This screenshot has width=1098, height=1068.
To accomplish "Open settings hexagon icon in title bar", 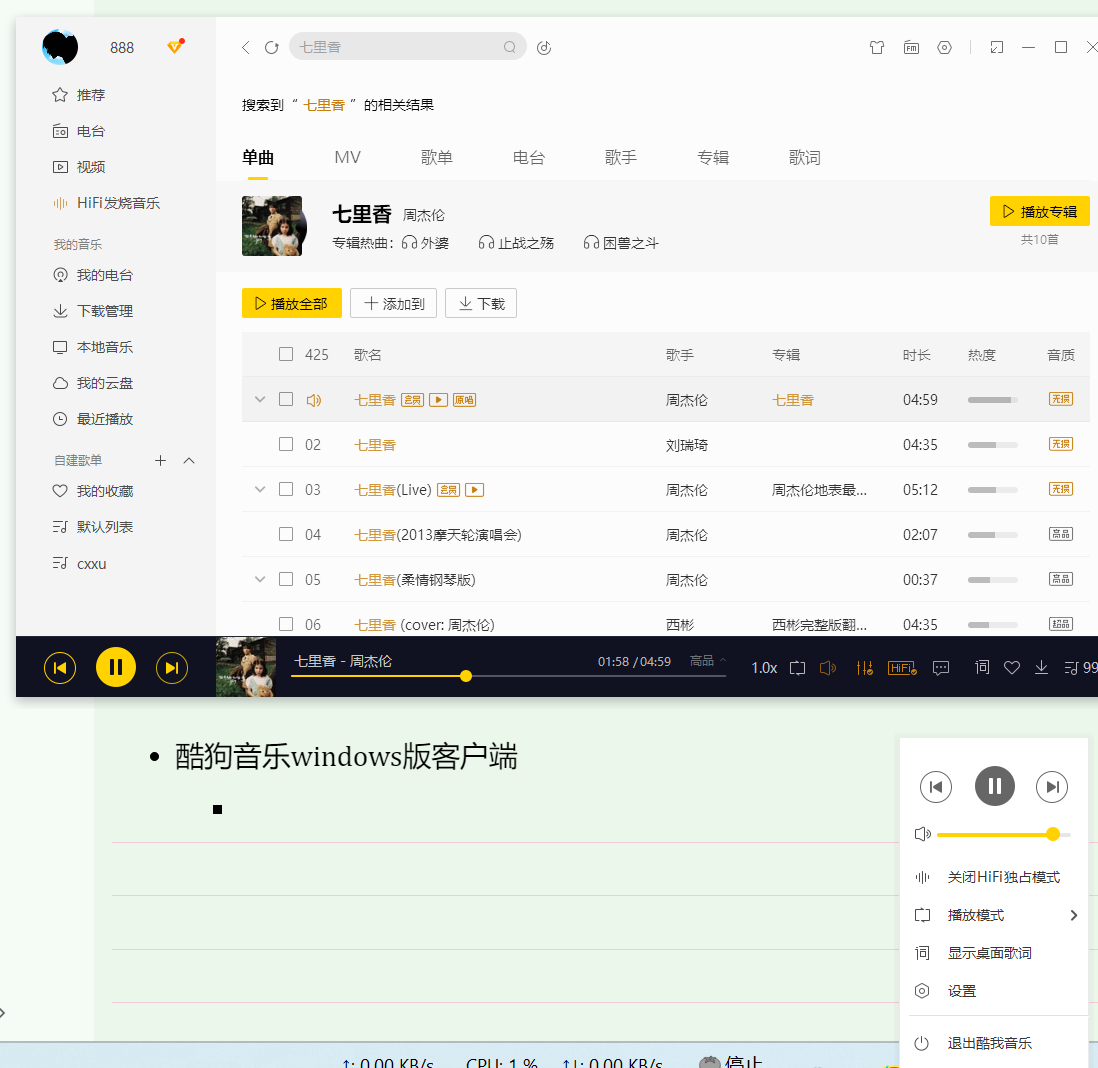I will pos(945,48).
